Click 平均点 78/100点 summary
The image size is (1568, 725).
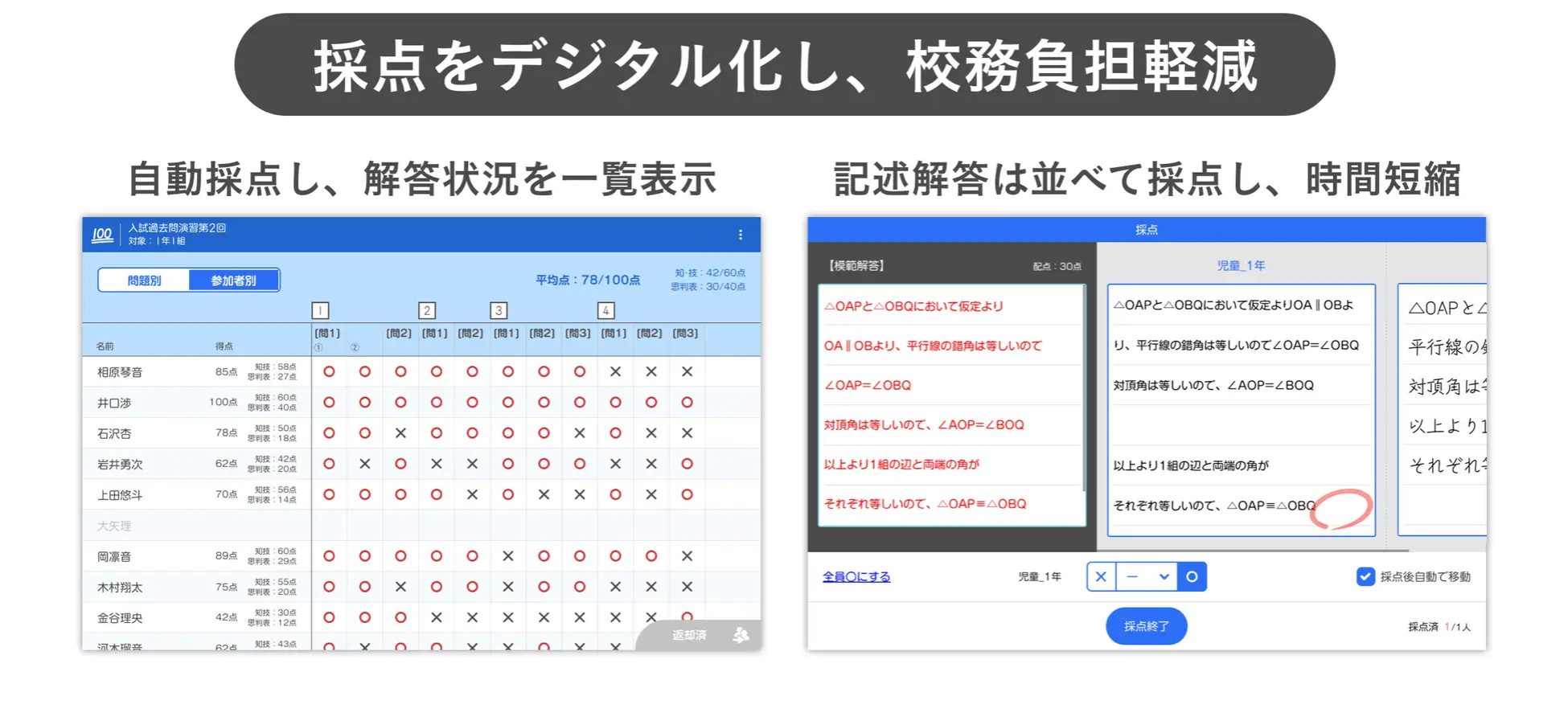coord(588,280)
